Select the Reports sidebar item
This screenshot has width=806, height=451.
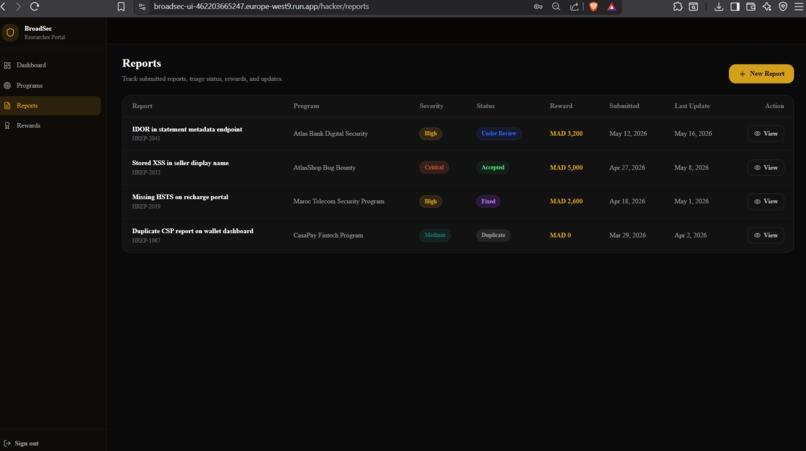[x=50, y=105]
